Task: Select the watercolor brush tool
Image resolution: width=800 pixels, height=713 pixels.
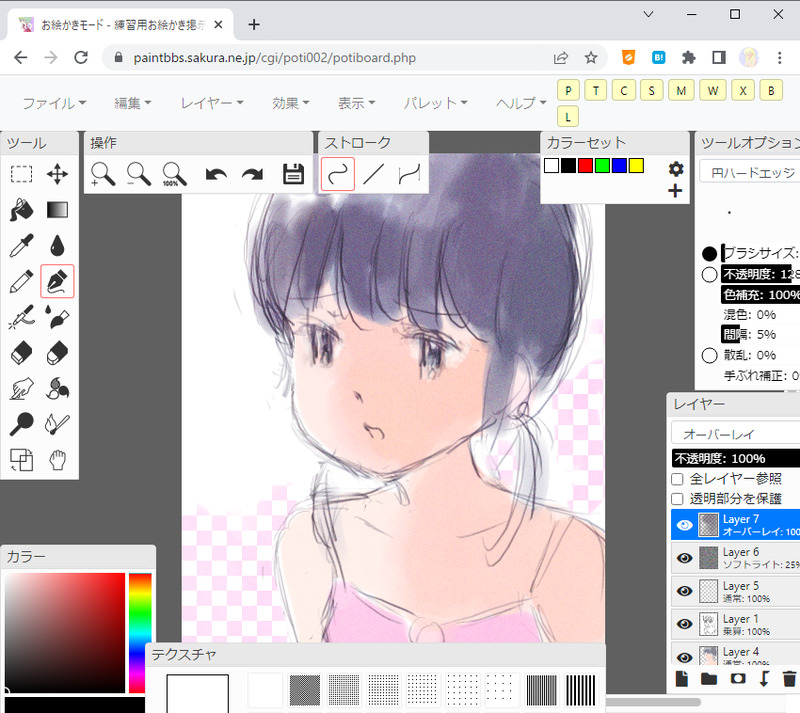Action: 57,317
